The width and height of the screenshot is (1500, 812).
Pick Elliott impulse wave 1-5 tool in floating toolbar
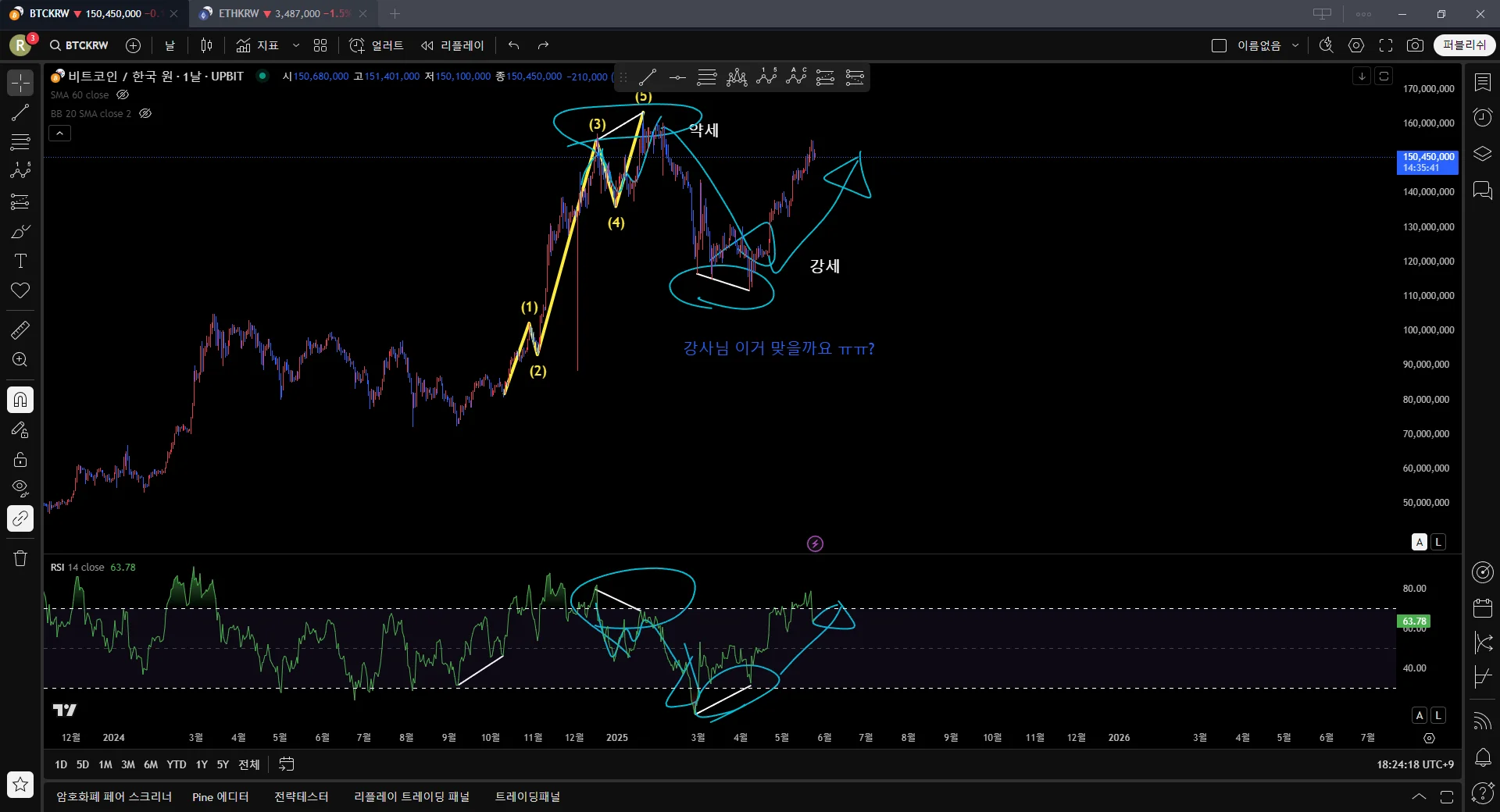[766, 77]
